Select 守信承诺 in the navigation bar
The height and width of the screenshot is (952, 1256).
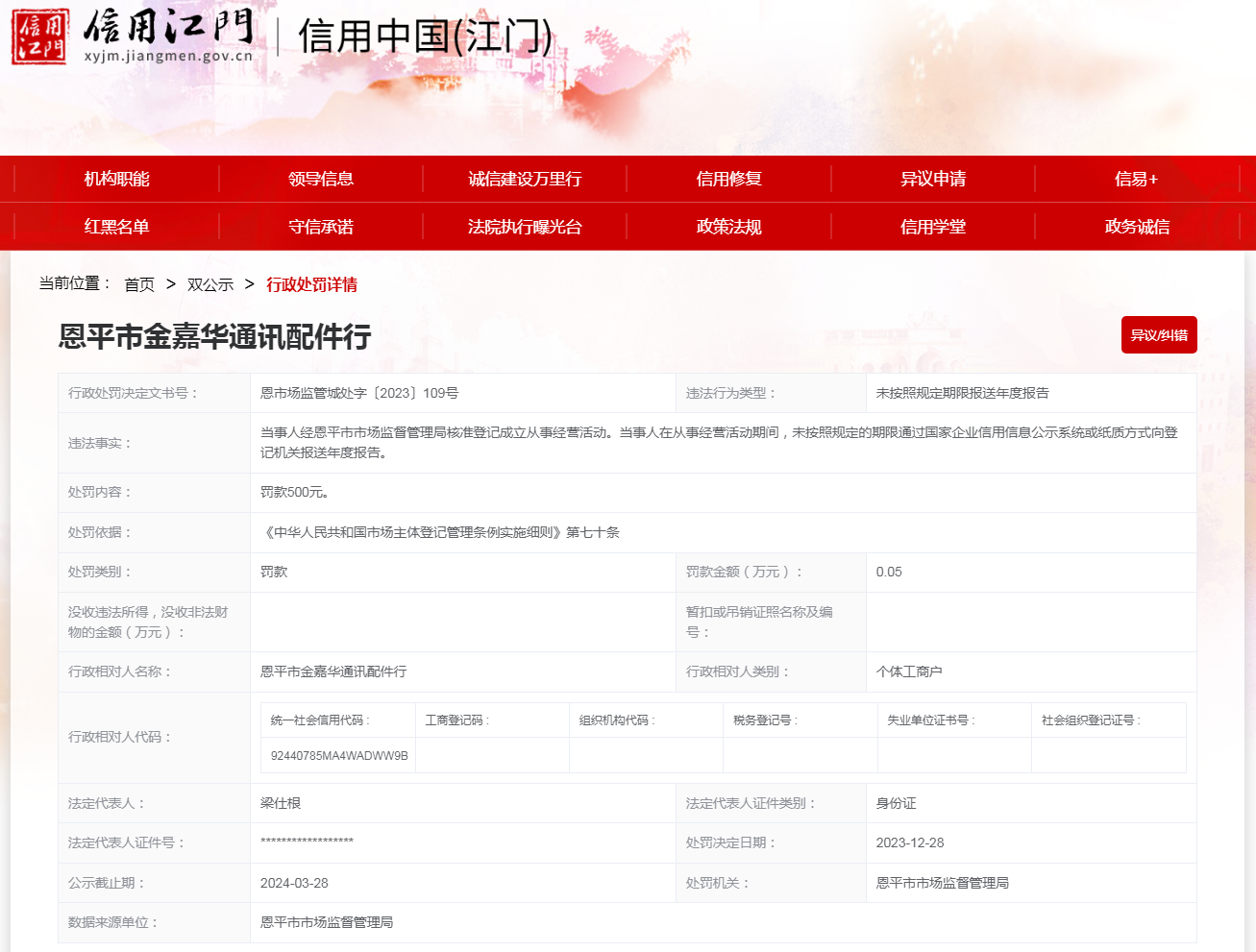pyautogui.click(x=321, y=227)
